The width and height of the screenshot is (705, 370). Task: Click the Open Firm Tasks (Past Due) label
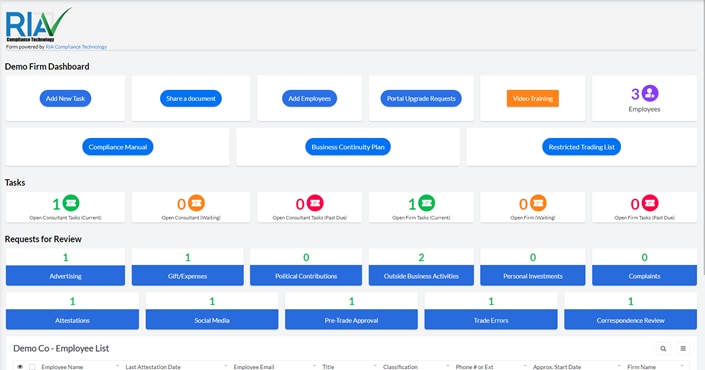tap(644, 218)
